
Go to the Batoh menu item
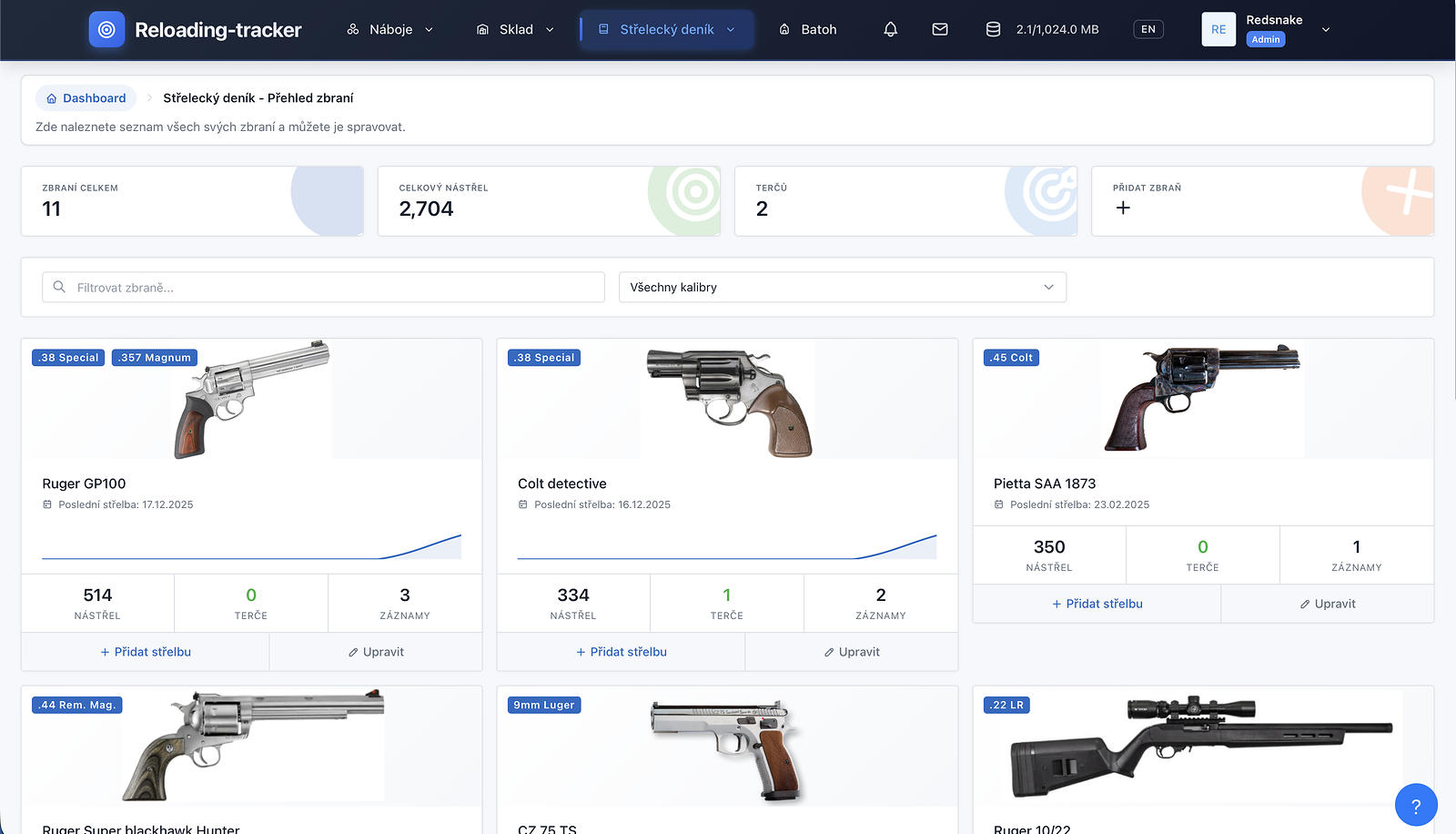point(807,29)
